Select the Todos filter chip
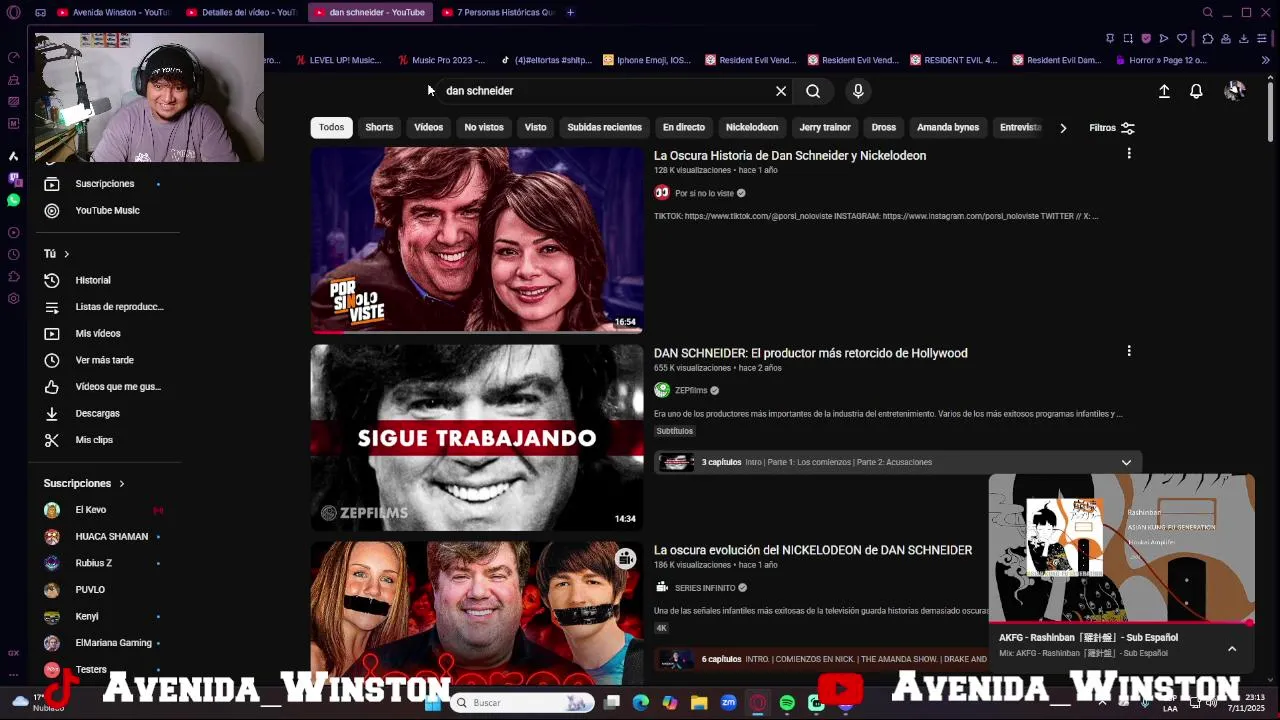1280x720 pixels. tap(331, 127)
